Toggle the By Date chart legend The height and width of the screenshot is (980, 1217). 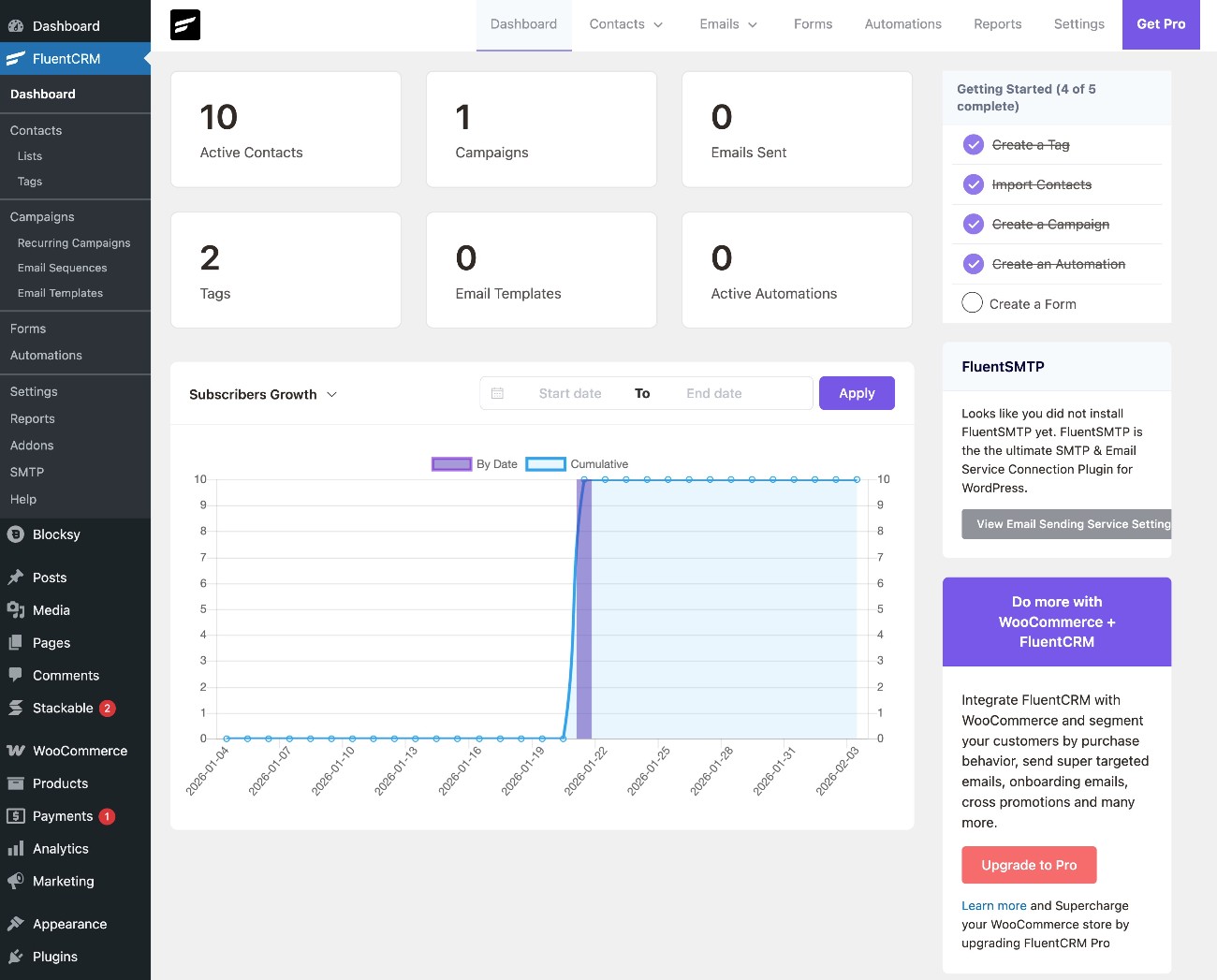[x=475, y=464]
